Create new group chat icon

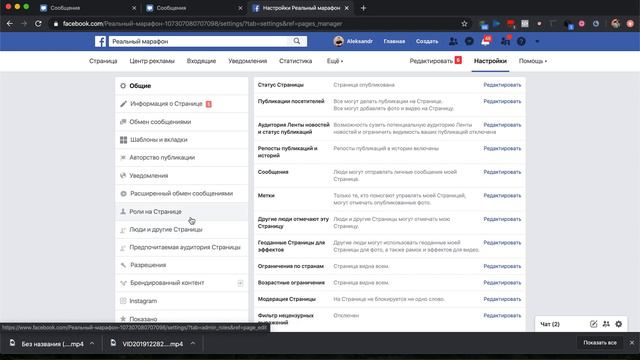point(606,324)
